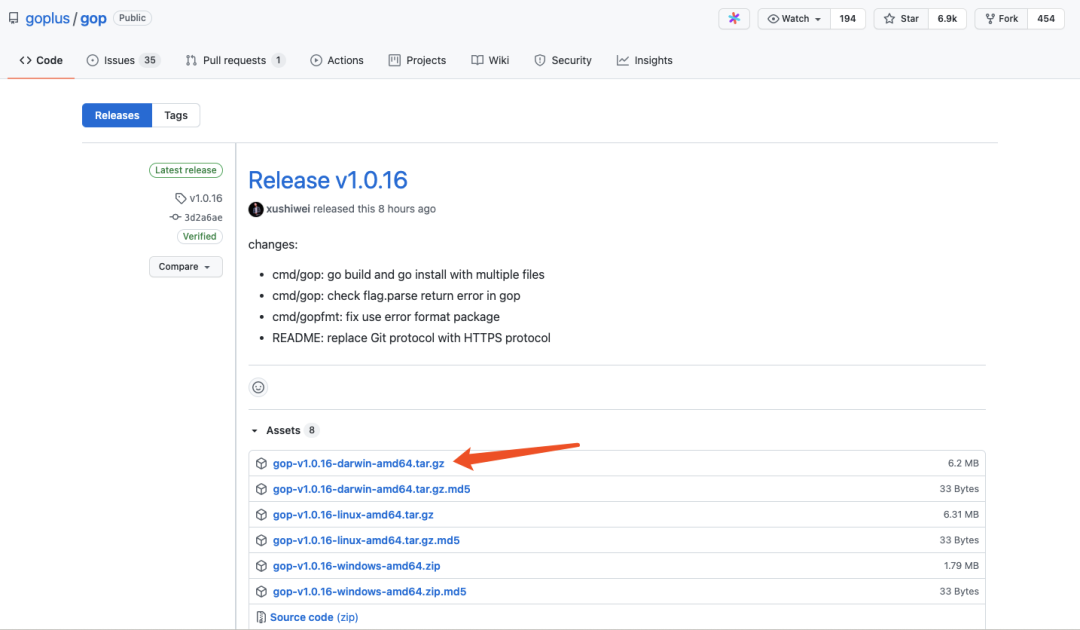Screen dimensions: 1080x630
Task: Open commit 3d2a6ae
Action: 203,218
